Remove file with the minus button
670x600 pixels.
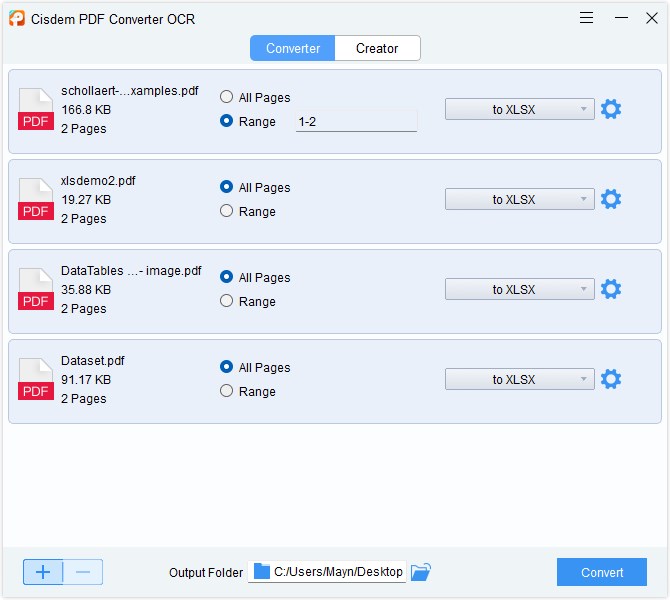coord(83,572)
